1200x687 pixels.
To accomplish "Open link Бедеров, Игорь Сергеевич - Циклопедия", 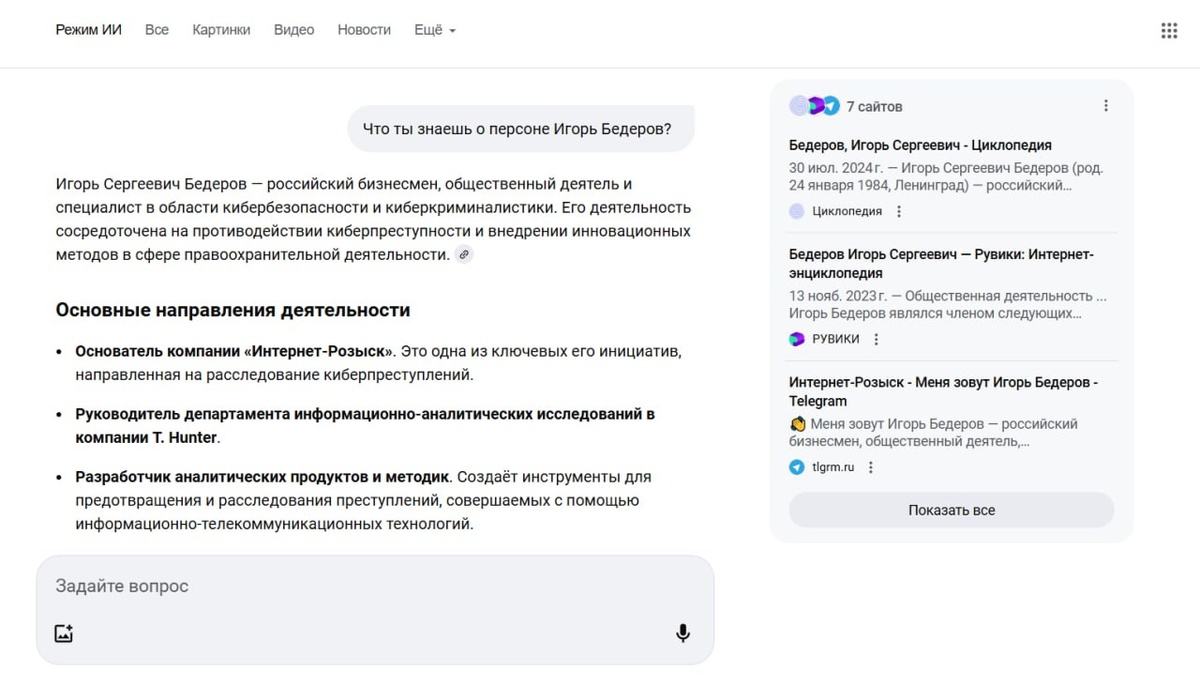I will click(x=920, y=145).
